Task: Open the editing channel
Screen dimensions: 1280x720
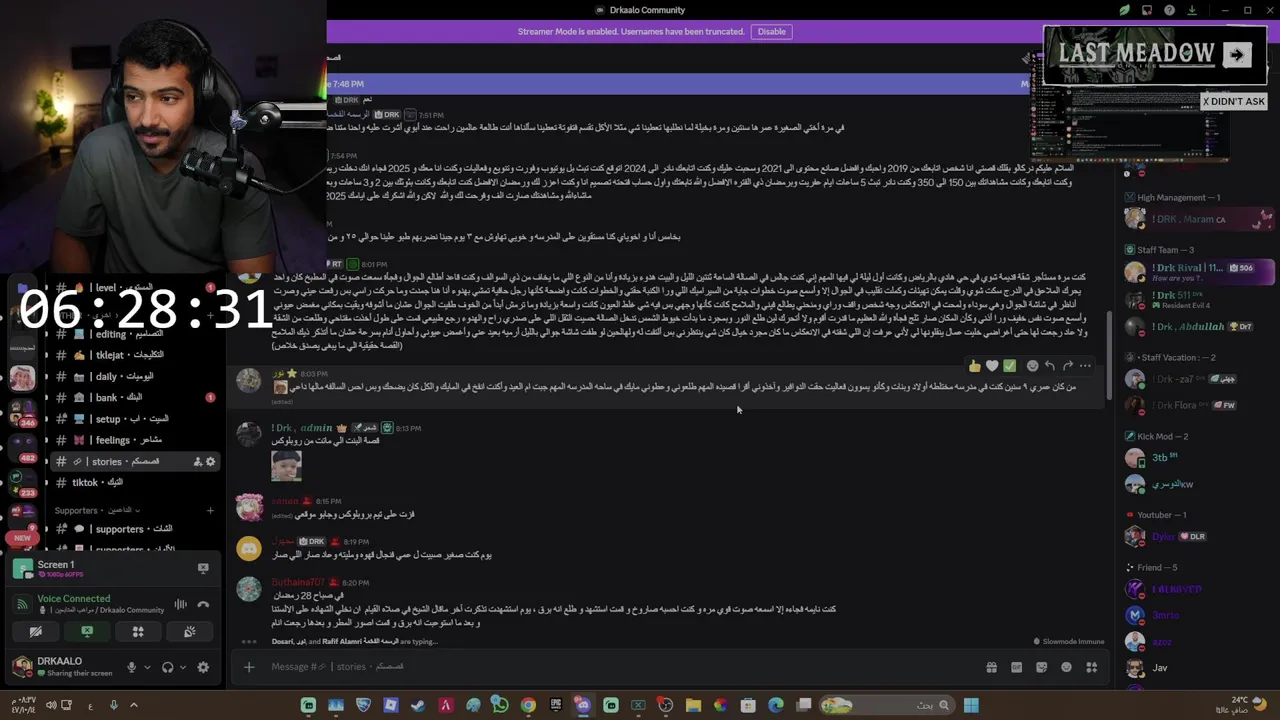Action: 133,334
